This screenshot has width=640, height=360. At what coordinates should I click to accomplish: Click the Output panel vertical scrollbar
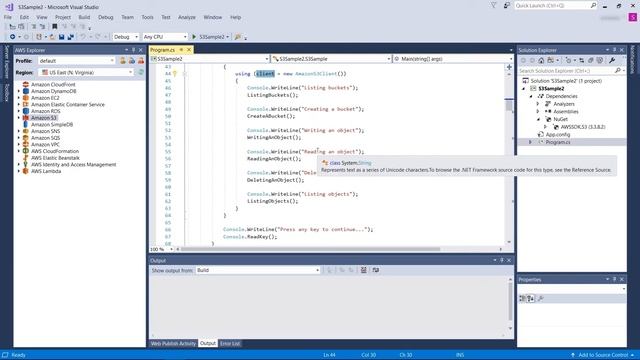tap(510, 301)
